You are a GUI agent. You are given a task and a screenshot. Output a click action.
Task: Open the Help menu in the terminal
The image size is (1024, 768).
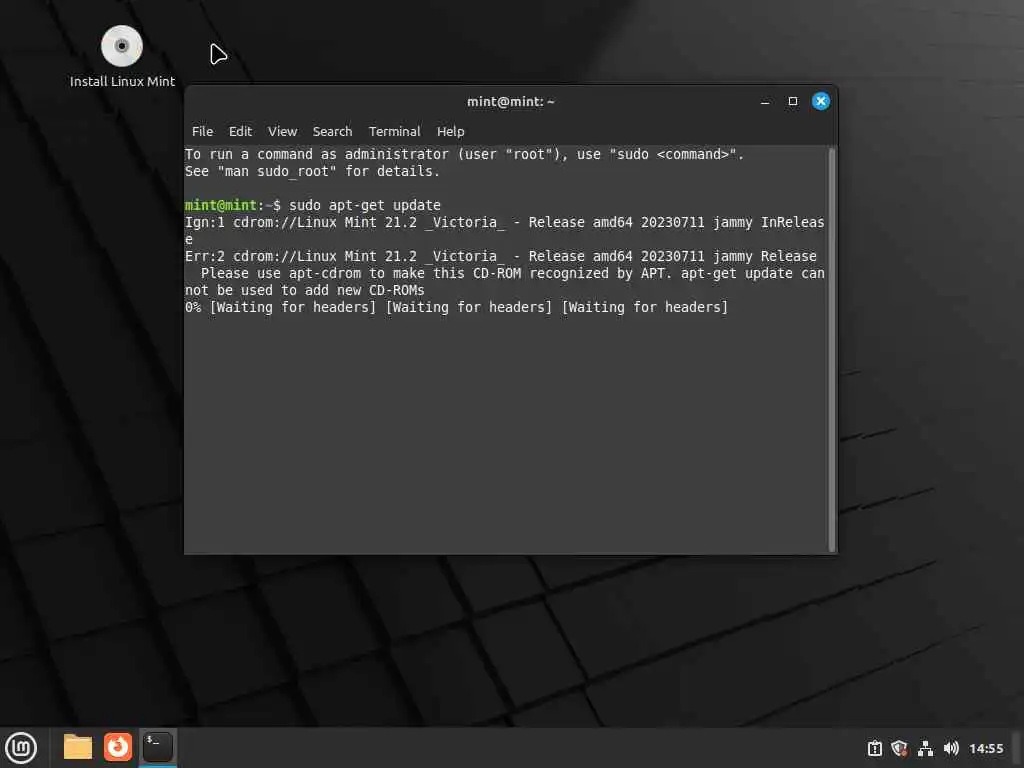(451, 131)
